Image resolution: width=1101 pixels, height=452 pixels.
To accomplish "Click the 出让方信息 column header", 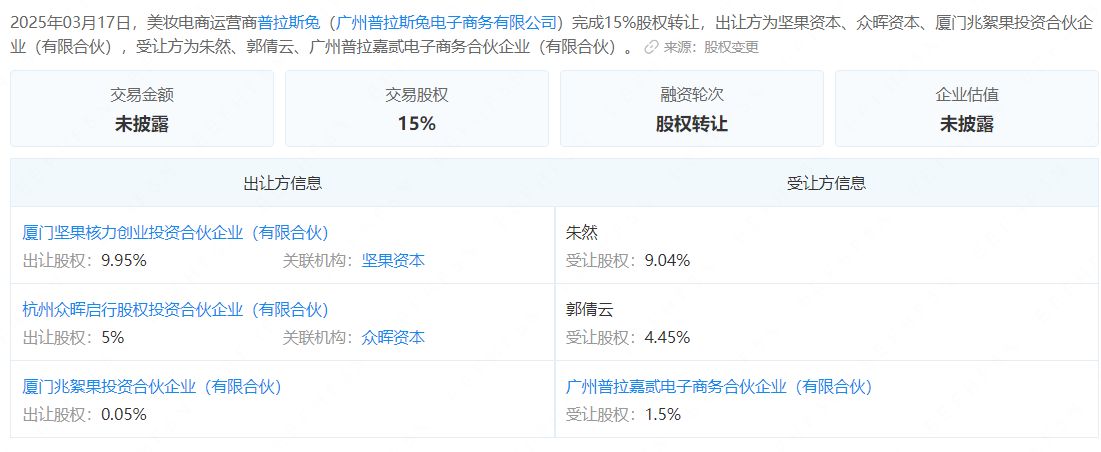I will pyautogui.click(x=283, y=183).
